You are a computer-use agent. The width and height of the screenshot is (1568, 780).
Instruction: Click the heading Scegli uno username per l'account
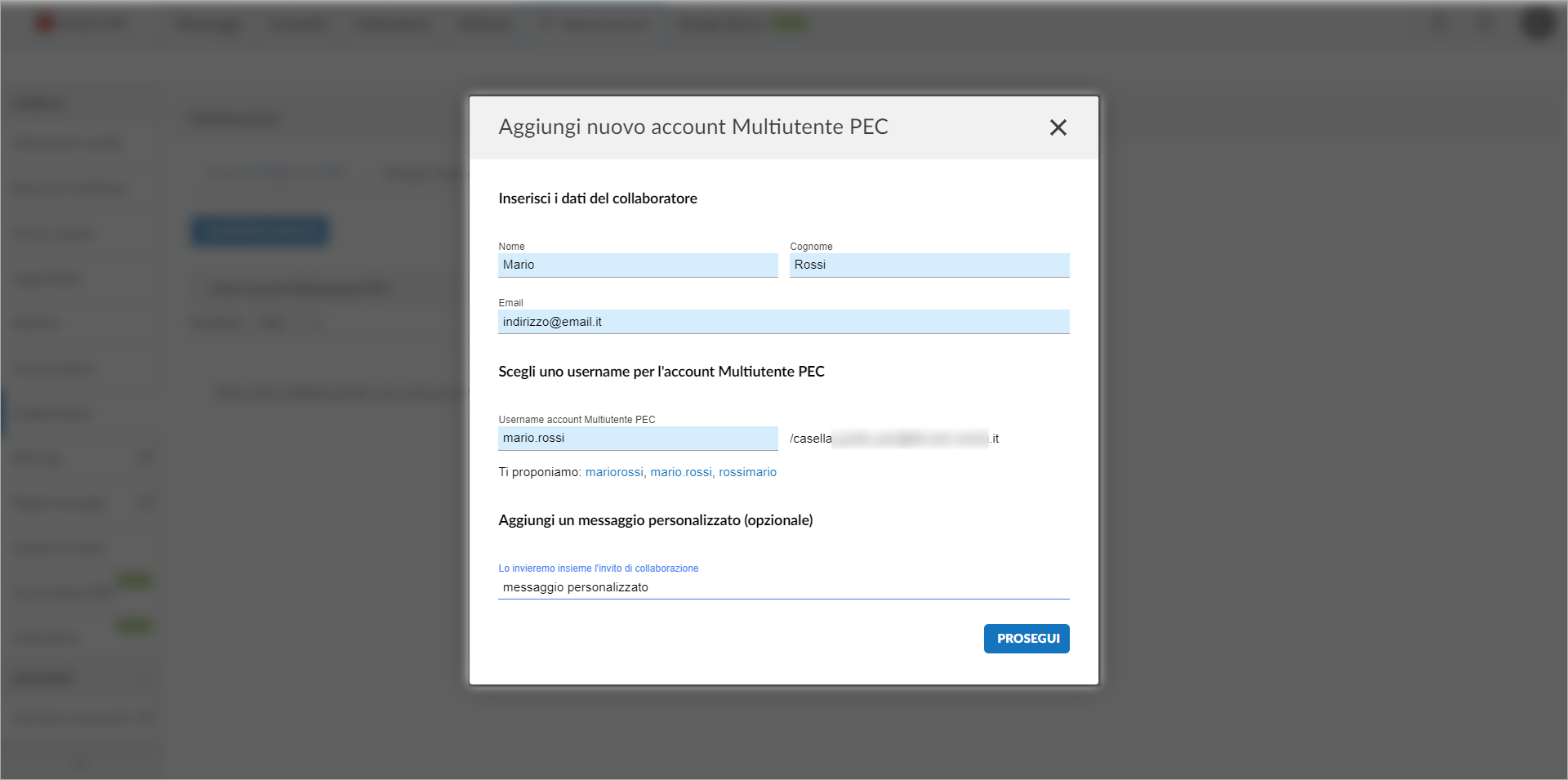coord(661,372)
